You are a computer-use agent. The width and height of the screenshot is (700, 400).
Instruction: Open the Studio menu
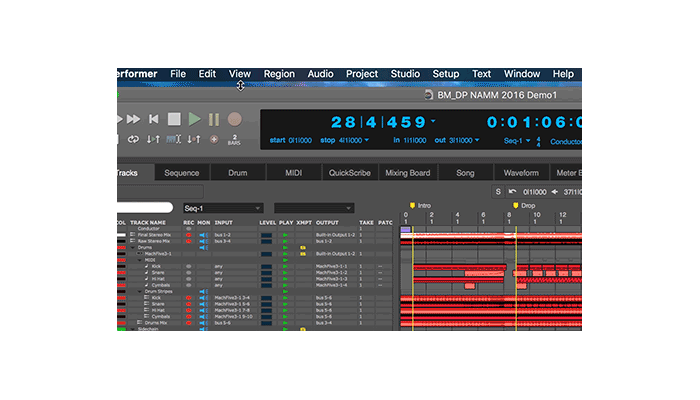point(405,74)
